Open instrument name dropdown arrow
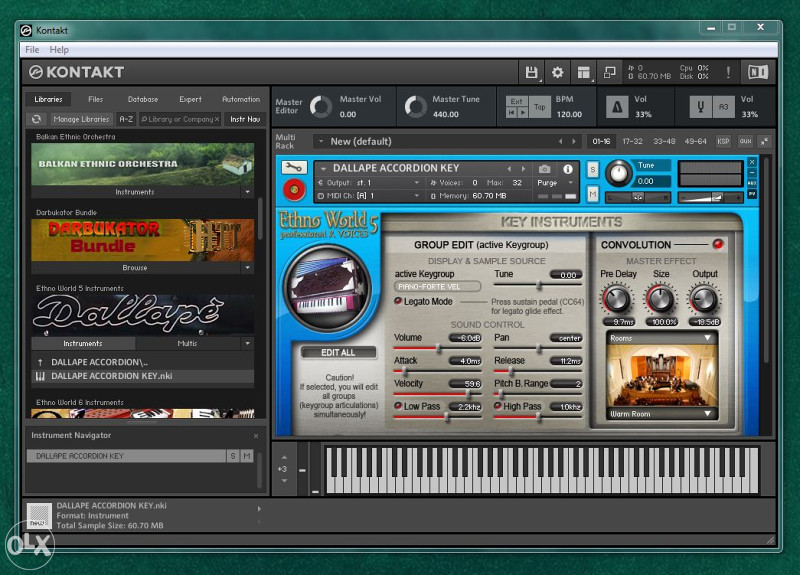 pos(323,169)
